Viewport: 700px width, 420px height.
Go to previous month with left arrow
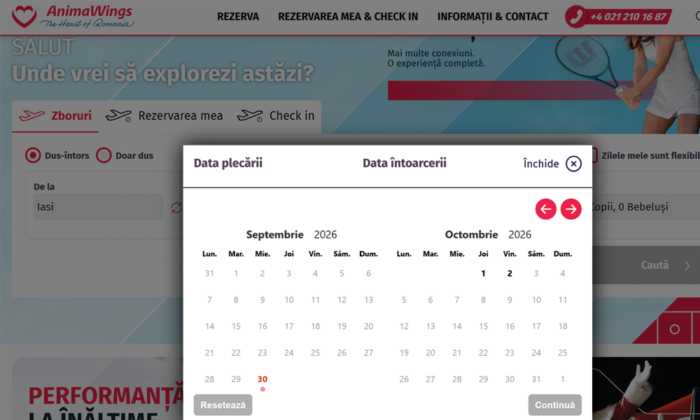coord(546,209)
